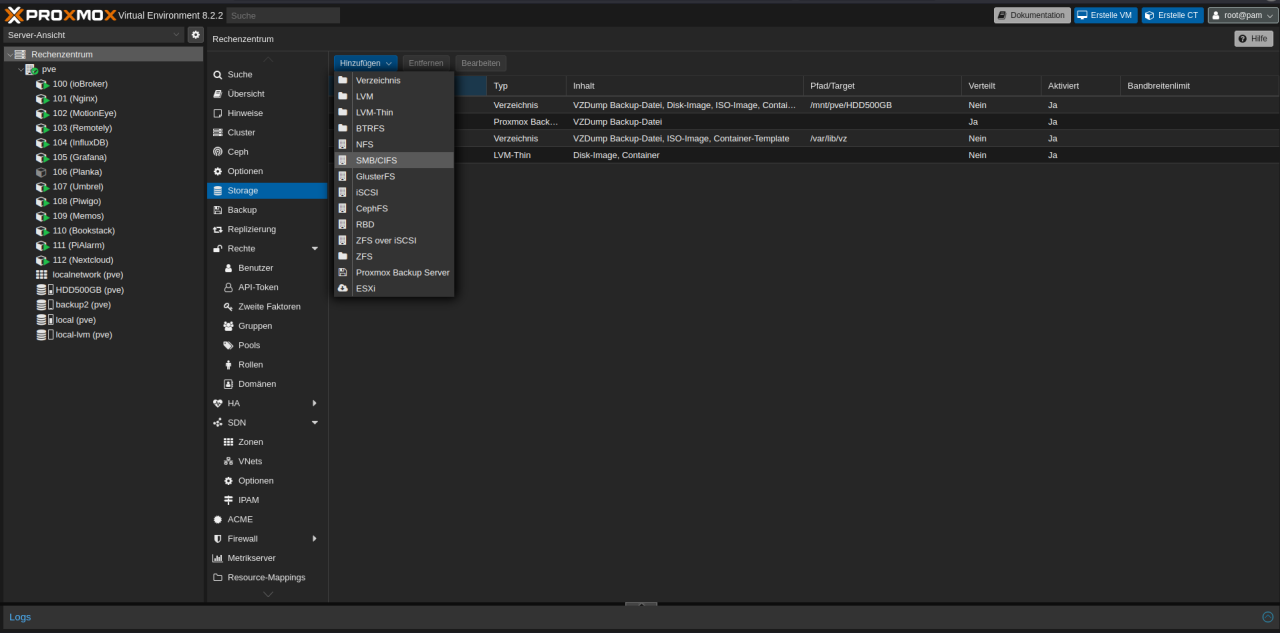Sort by the Bandbreitenlimit column header
The width and height of the screenshot is (1280, 633).
[1199, 86]
